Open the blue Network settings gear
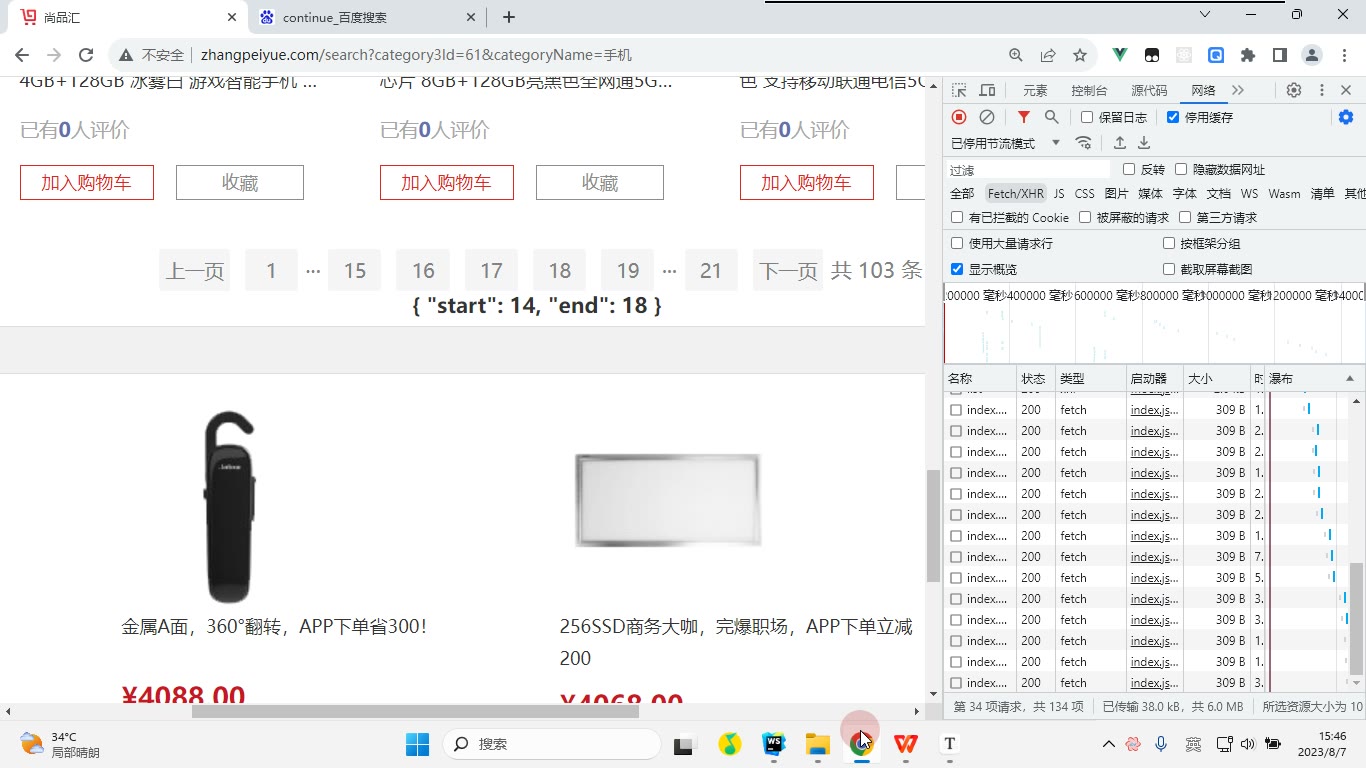The image size is (1366, 768). (1346, 117)
